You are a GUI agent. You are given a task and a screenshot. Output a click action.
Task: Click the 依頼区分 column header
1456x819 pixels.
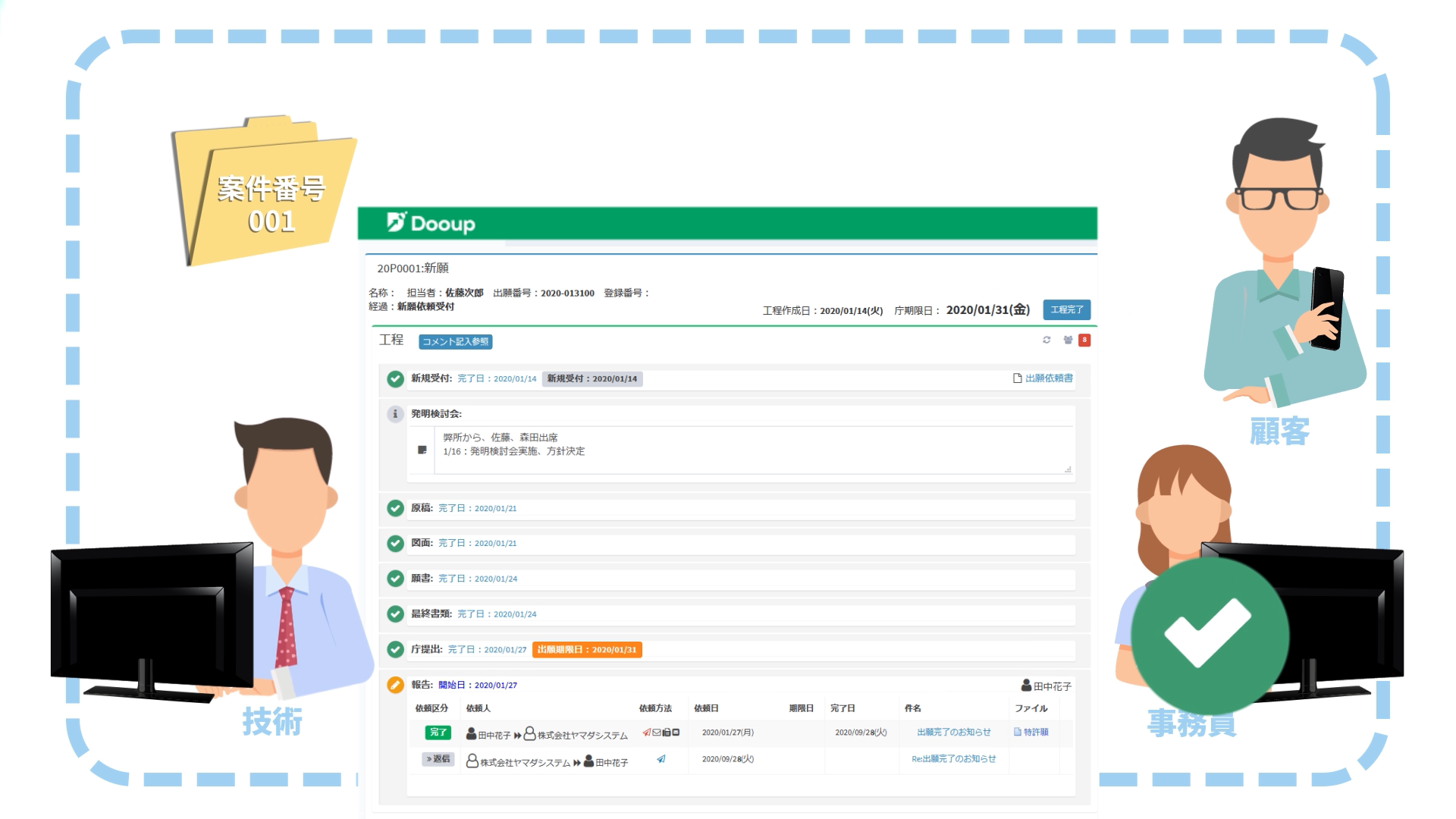431,708
